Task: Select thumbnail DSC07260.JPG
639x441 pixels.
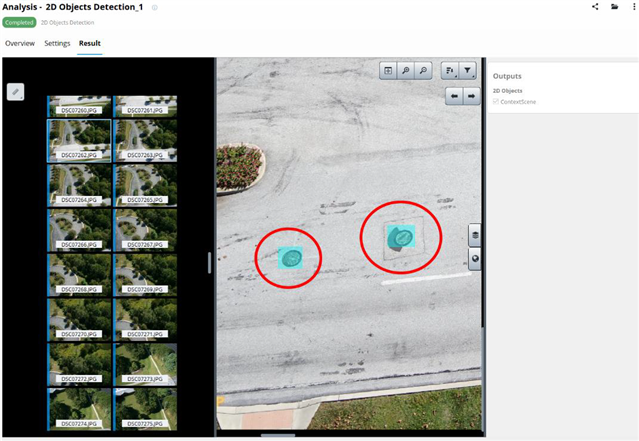Action: coord(79,106)
